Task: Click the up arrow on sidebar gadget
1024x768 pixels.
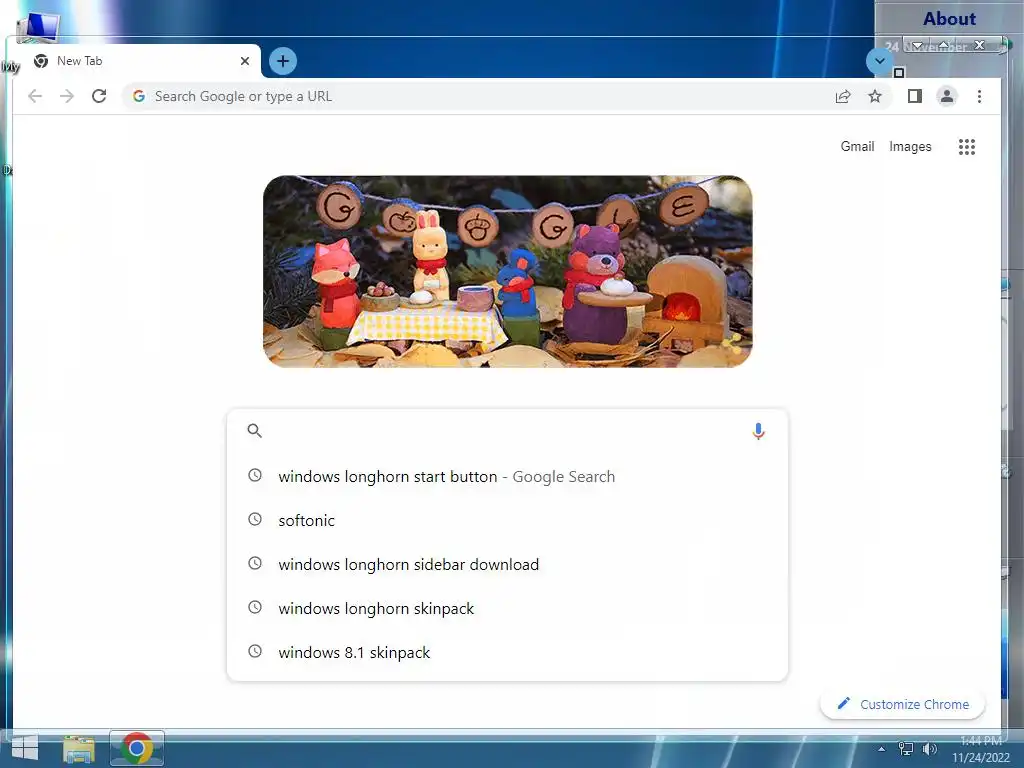Action: pyautogui.click(x=944, y=45)
